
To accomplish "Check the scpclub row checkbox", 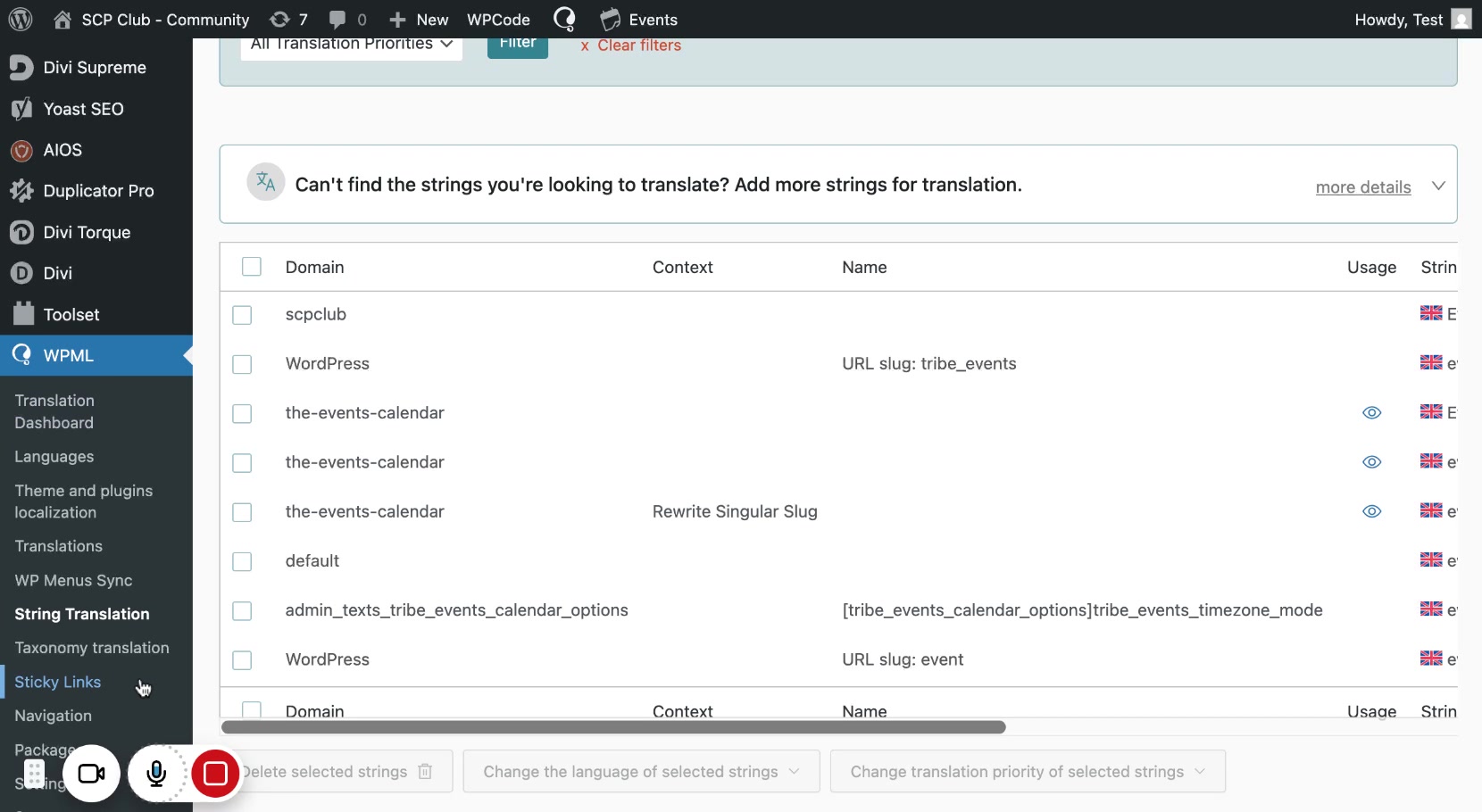I will pyautogui.click(x=242, y=315).
